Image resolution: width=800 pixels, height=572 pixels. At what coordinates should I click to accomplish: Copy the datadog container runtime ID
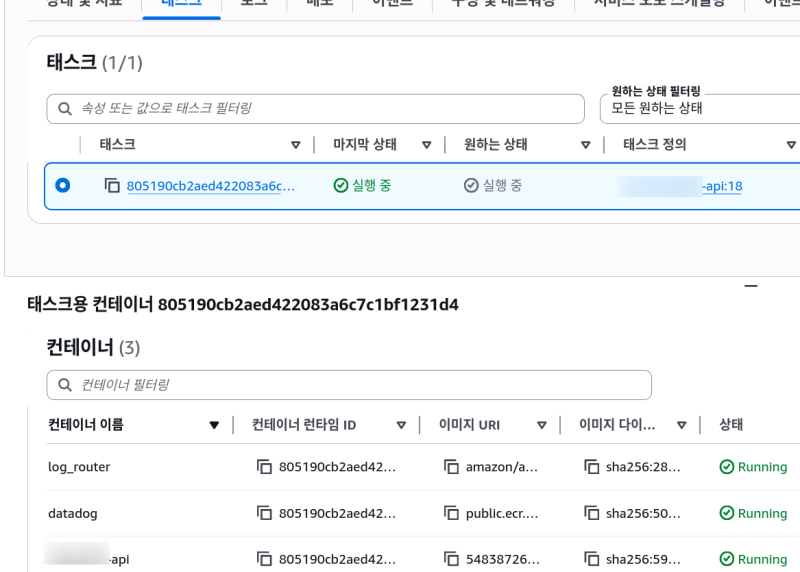tap(264, 513)
